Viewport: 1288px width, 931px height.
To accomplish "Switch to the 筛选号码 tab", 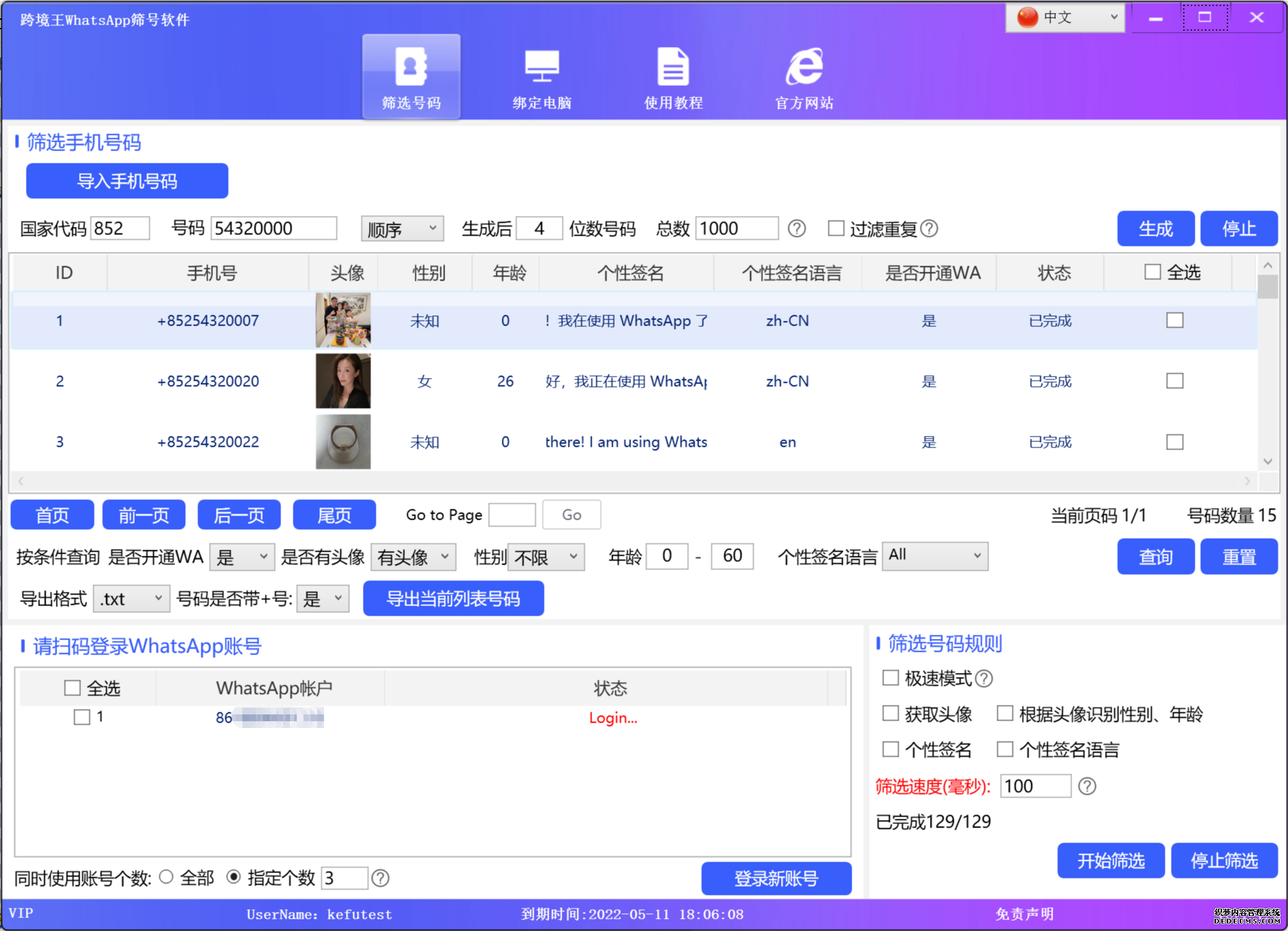I will [410, 75].
